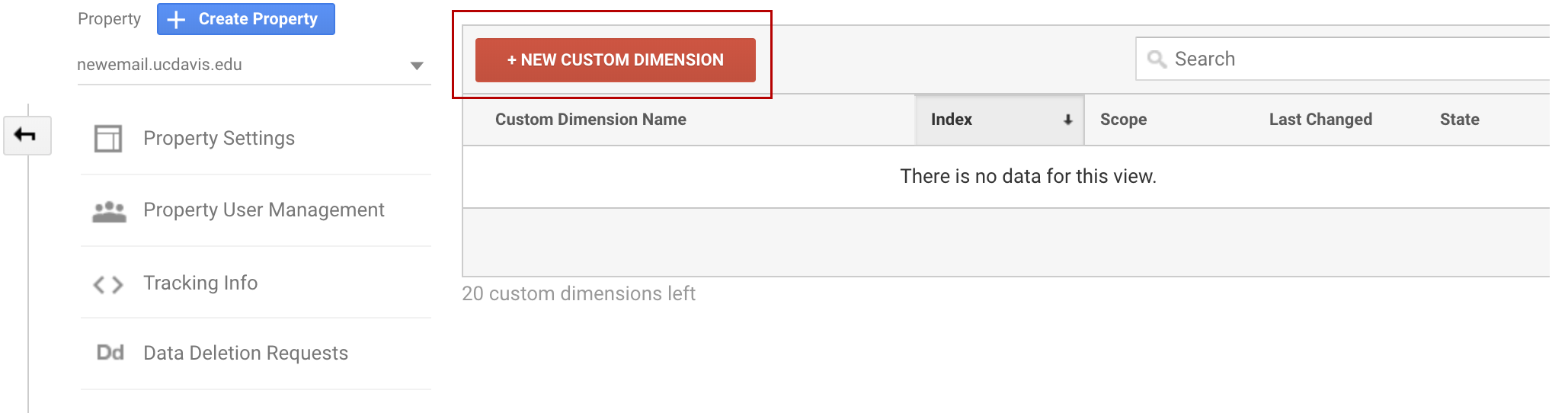Click the Tracking Info code brackets icon
Image resolution: width=1568 pixels, height=413 pixels.
tap(108, 285)
